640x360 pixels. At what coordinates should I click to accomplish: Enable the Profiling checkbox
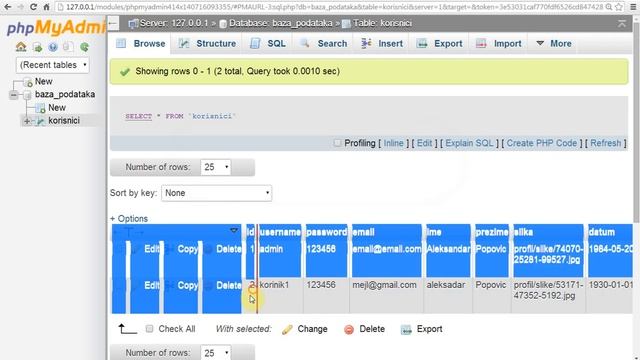click(337, 143)
